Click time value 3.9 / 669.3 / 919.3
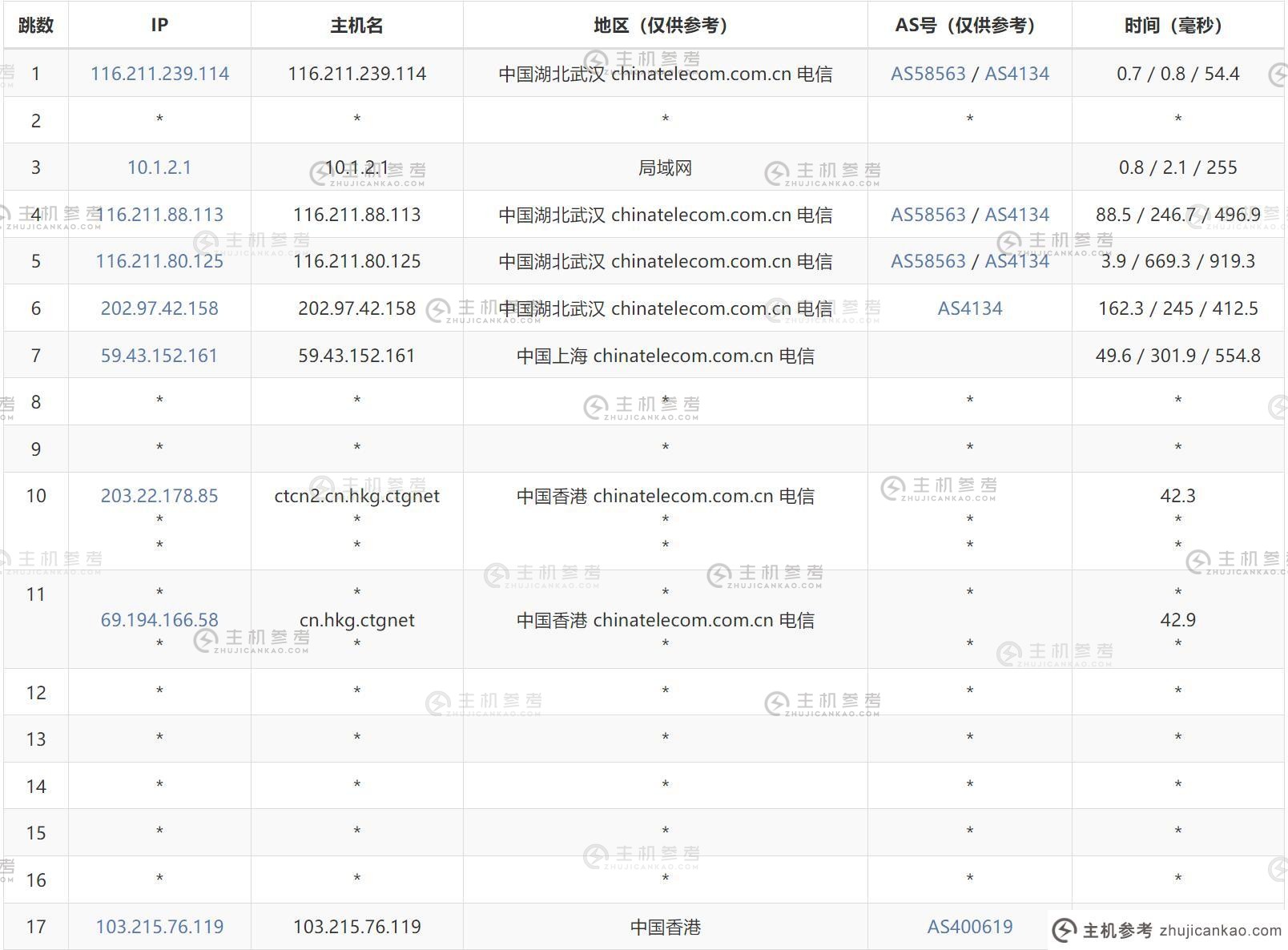The width and height of the screenshot is (1288, 950). click(1177, 261)
